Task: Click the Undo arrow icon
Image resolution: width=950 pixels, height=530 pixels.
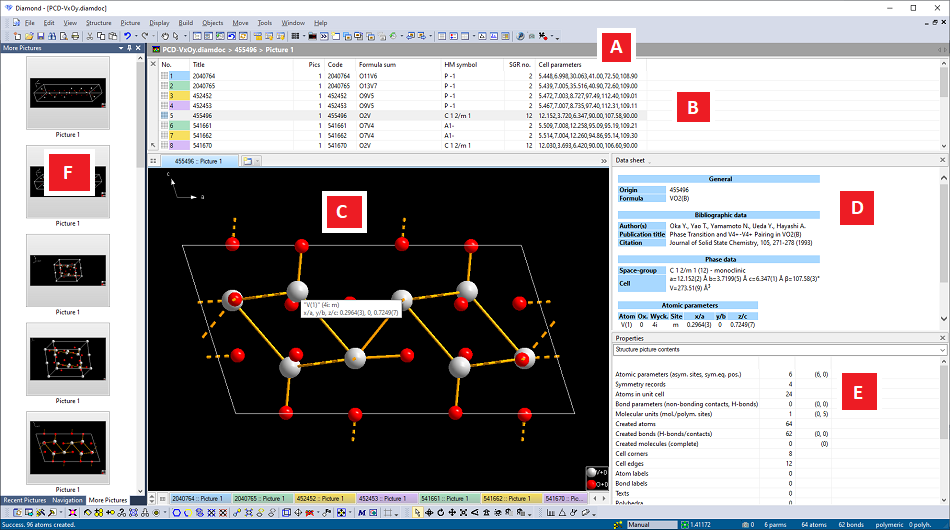Action: (128, 36)
